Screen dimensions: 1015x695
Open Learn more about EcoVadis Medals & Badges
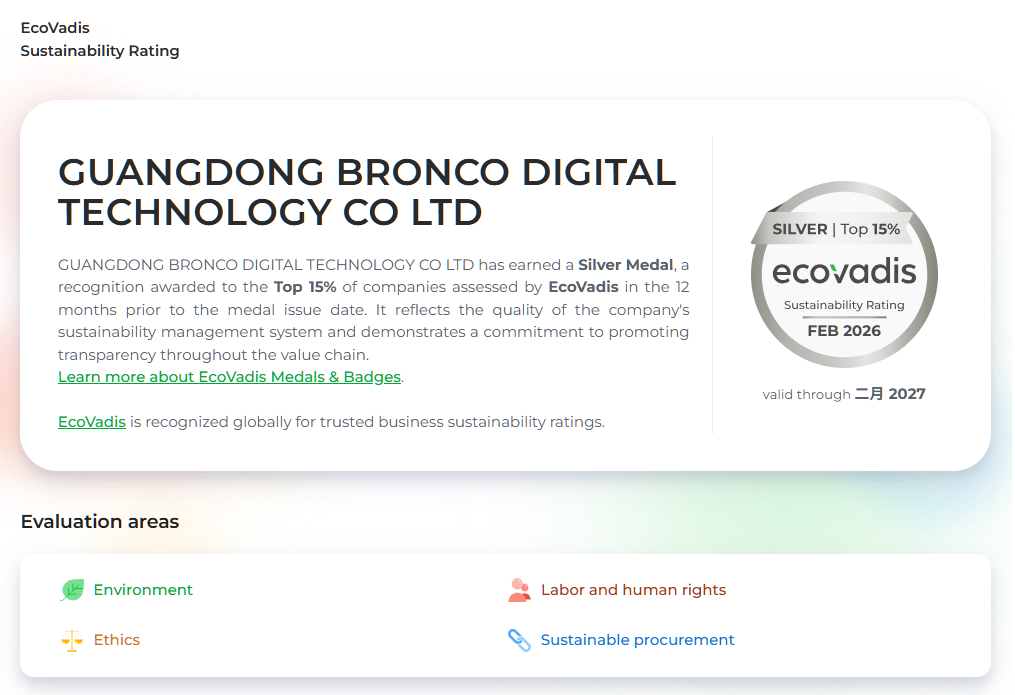coord(229,377)
